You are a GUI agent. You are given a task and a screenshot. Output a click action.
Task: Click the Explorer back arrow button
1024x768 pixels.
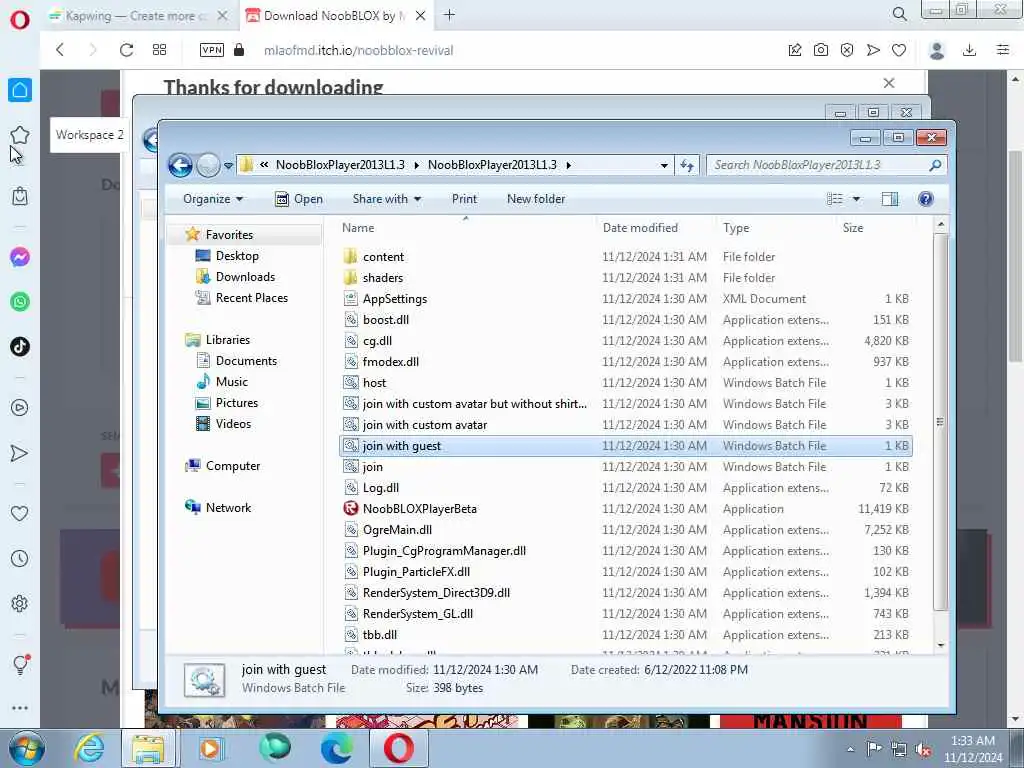click(180, 165)
